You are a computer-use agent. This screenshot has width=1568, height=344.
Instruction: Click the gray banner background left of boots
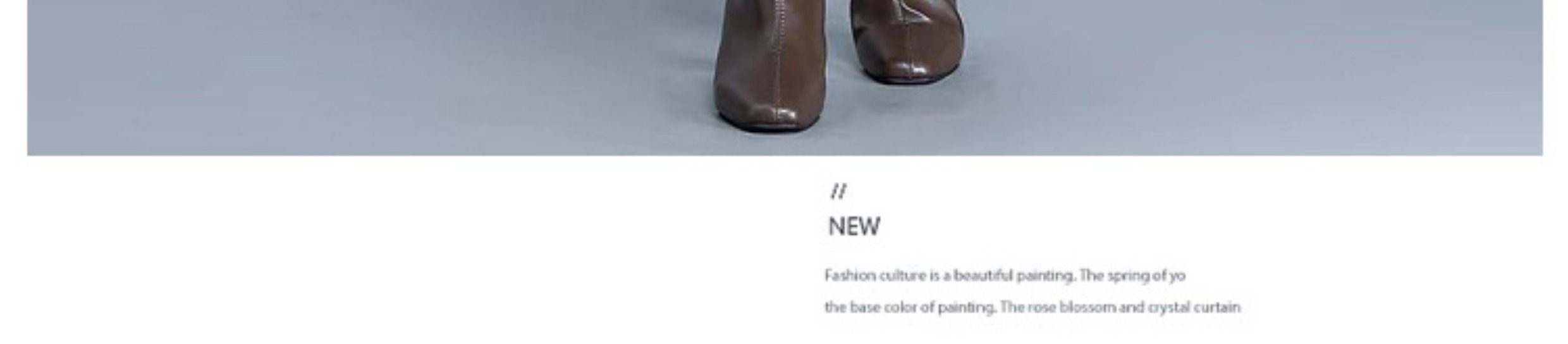click(367, 77)
